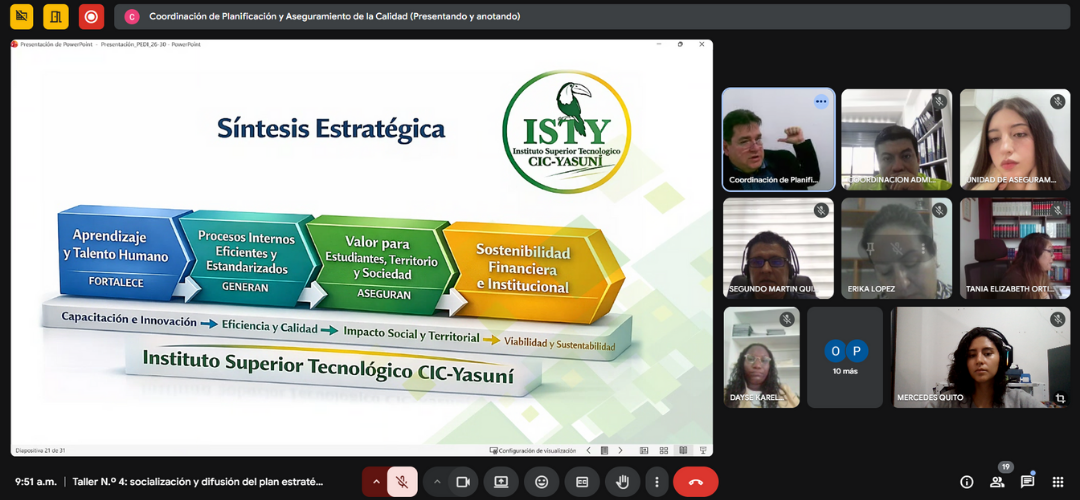Viewport: 1080px width, 500px height.
Task: Select Mercedes Quito video tile
Action: (980, 357)
